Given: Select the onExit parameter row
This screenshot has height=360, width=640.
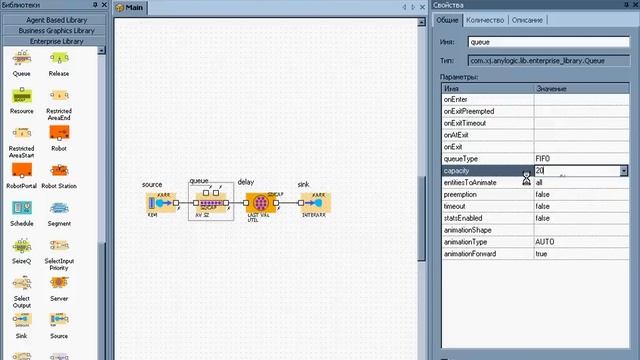Looking at the screenshot, I should [x=535, y=147].
